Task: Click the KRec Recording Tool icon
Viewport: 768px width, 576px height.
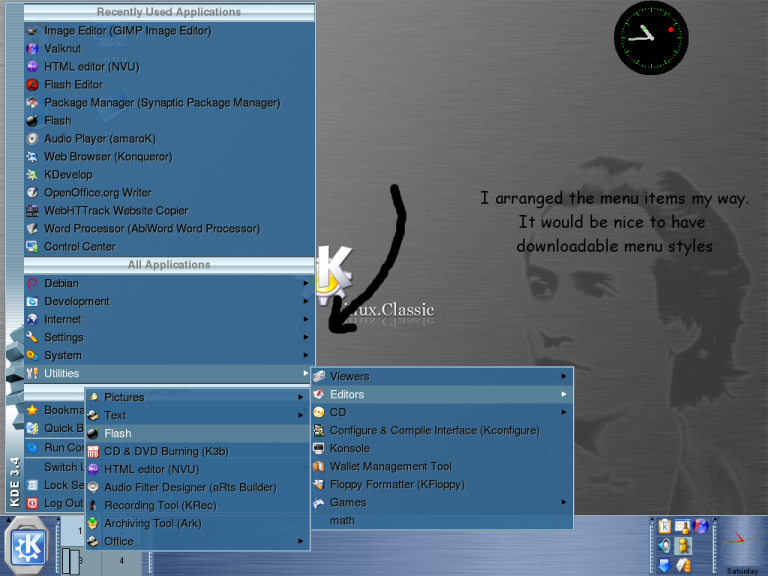Action: pos(93,505)
